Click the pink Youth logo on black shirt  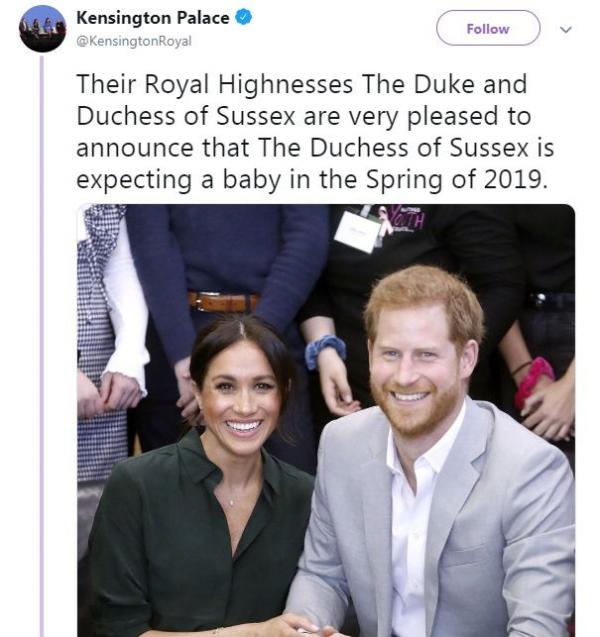pos(401,217)
